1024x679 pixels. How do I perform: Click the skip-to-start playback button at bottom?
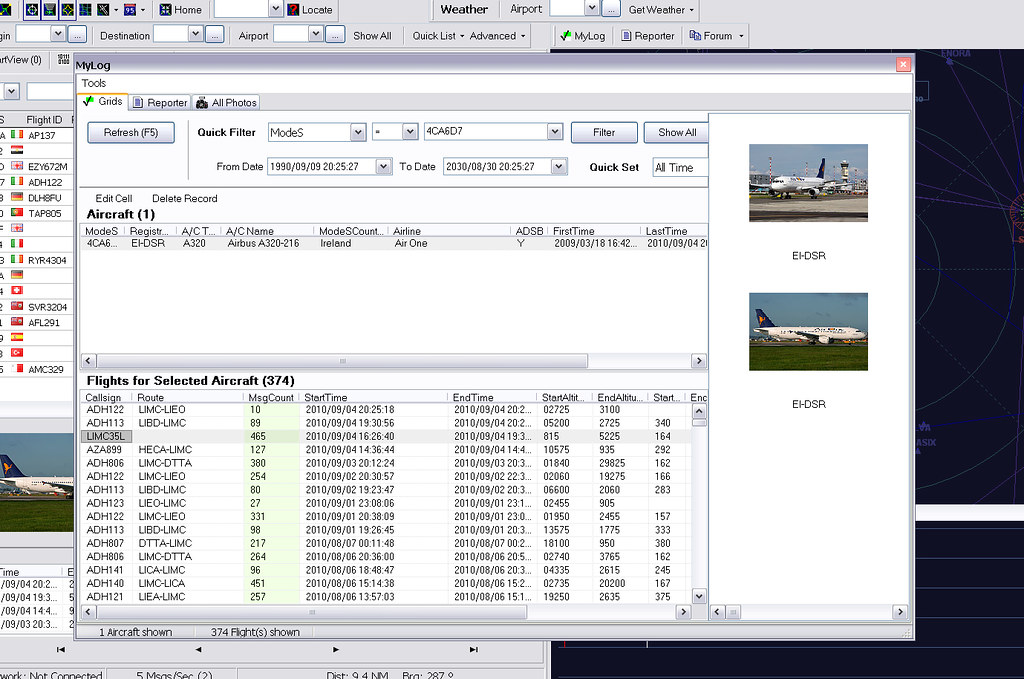click(x=61, y=650)
